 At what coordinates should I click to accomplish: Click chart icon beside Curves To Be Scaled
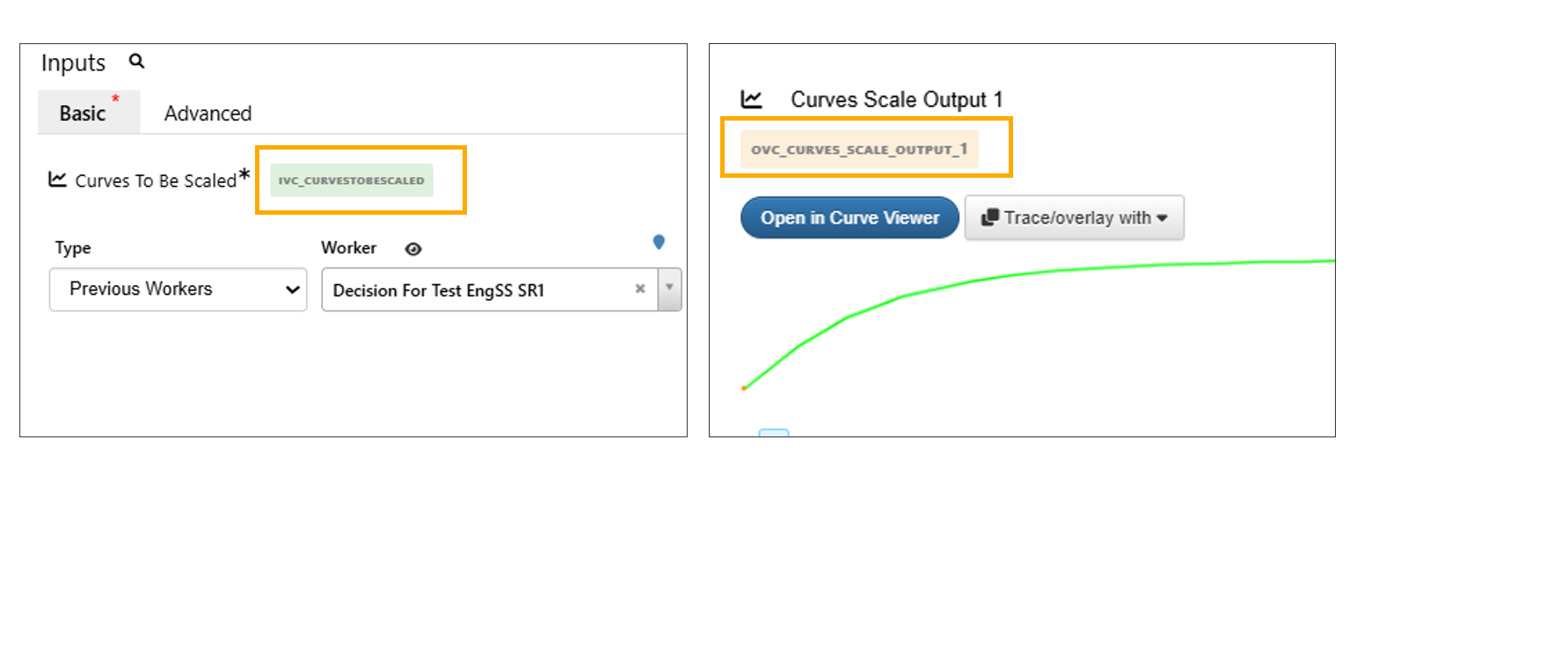(57, 180)
